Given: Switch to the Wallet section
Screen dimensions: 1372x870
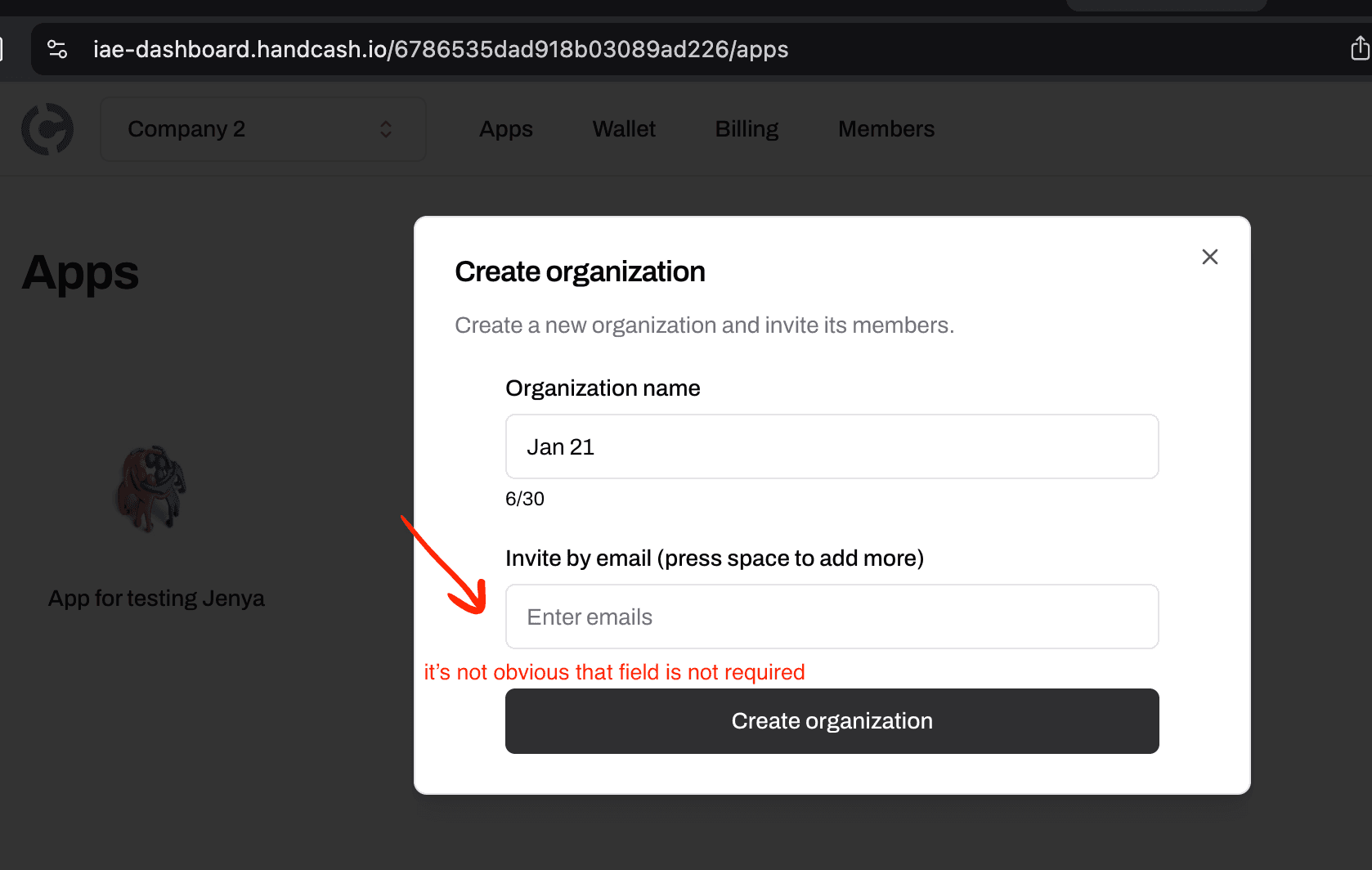Looking at the screenshot, I should (x=623, y=128).
